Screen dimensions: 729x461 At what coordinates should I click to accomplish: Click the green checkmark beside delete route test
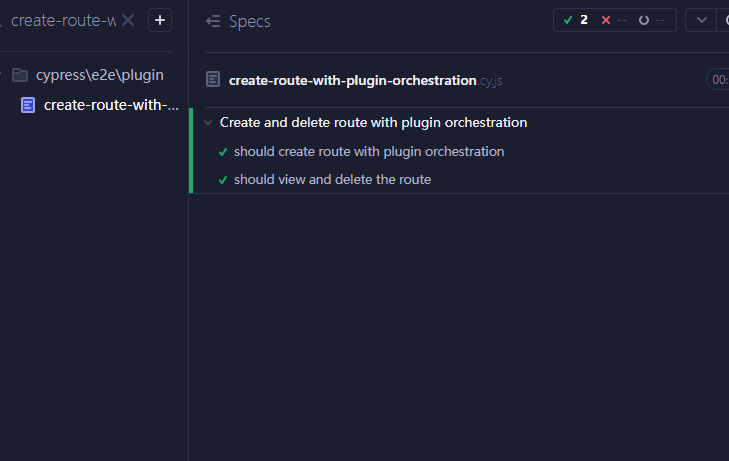pyautogui.click(x=223, y=180)
